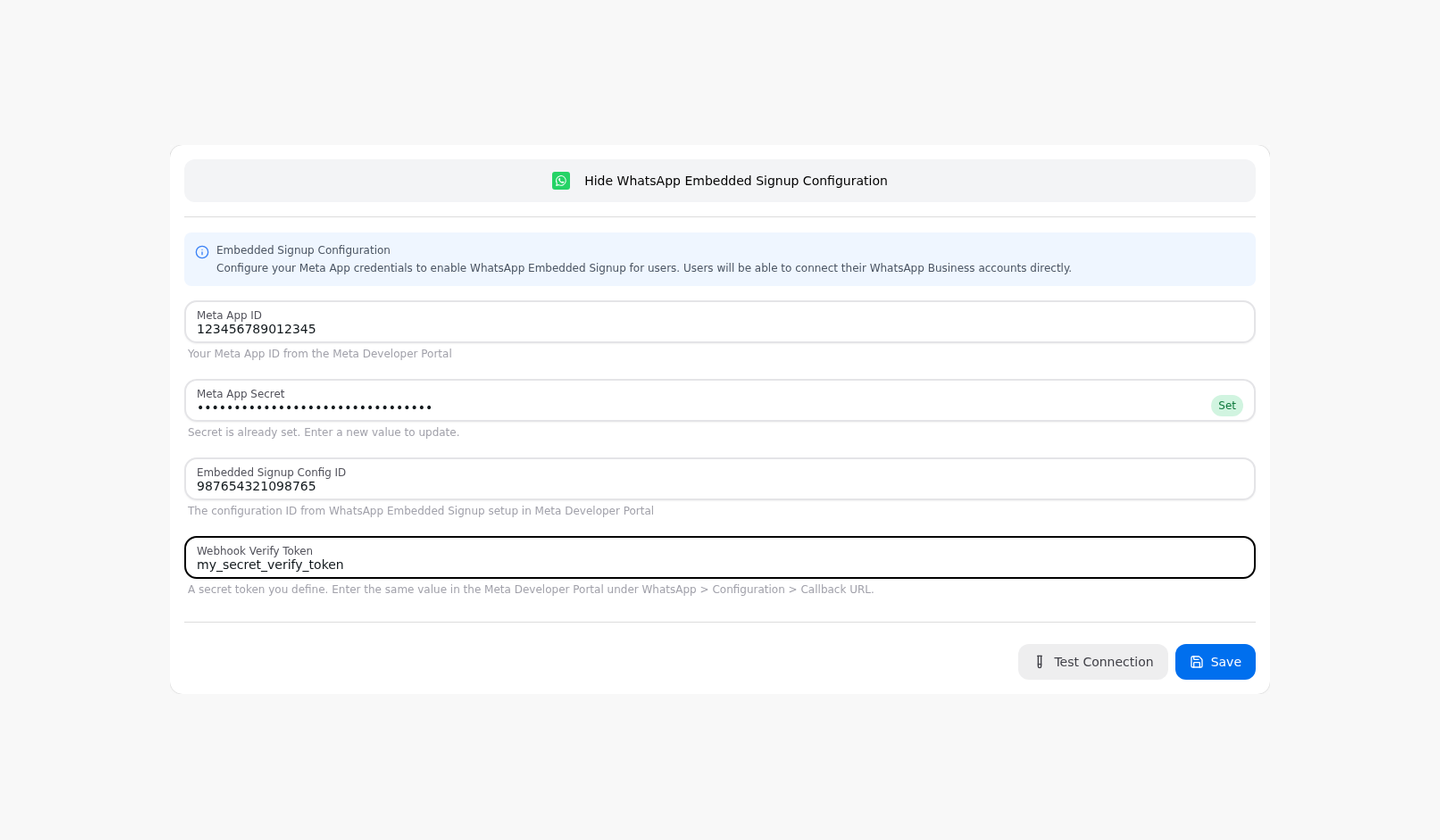Focus the Meta App Secret field
The height and width of the screenshot is (840, 1440).
pos(720,400)
